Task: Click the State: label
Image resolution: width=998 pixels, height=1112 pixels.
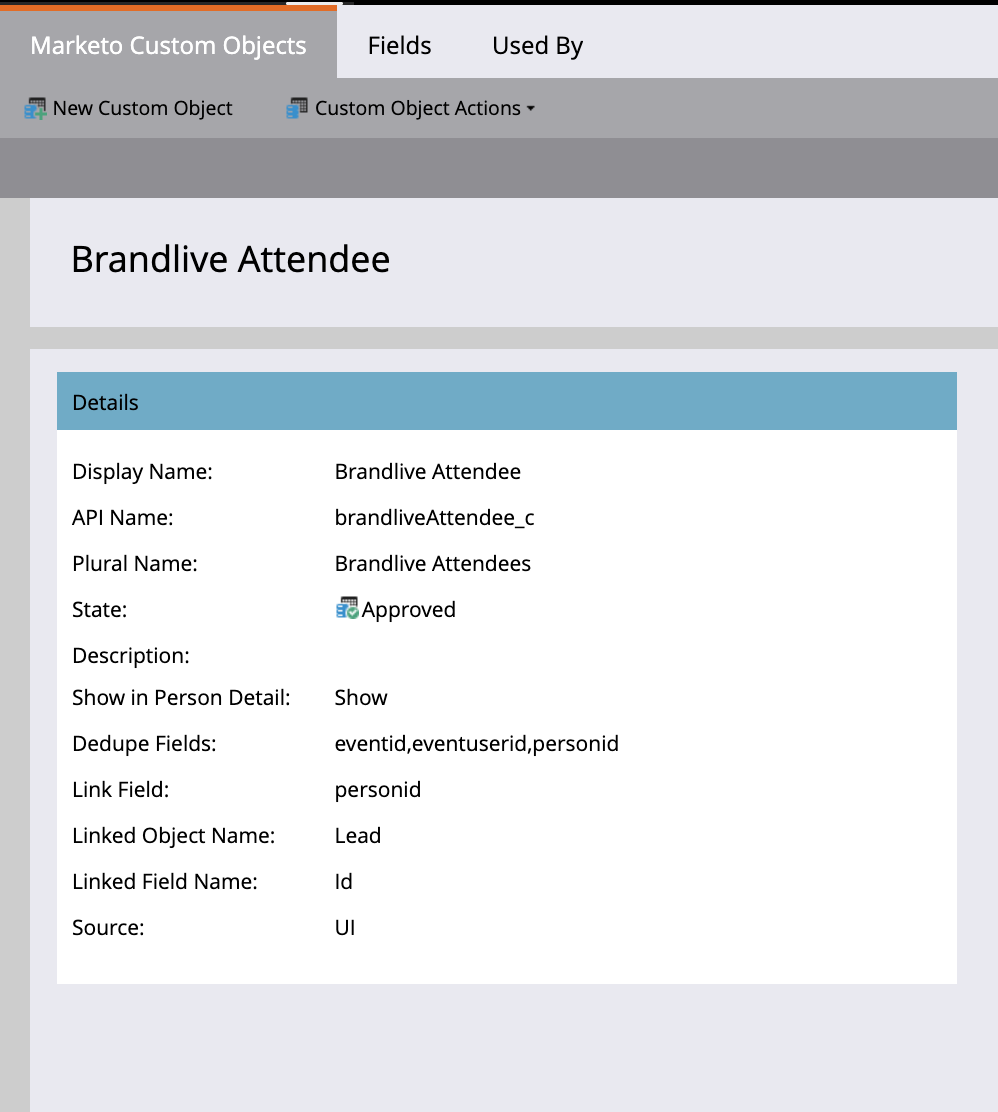Action: [99, 610]
